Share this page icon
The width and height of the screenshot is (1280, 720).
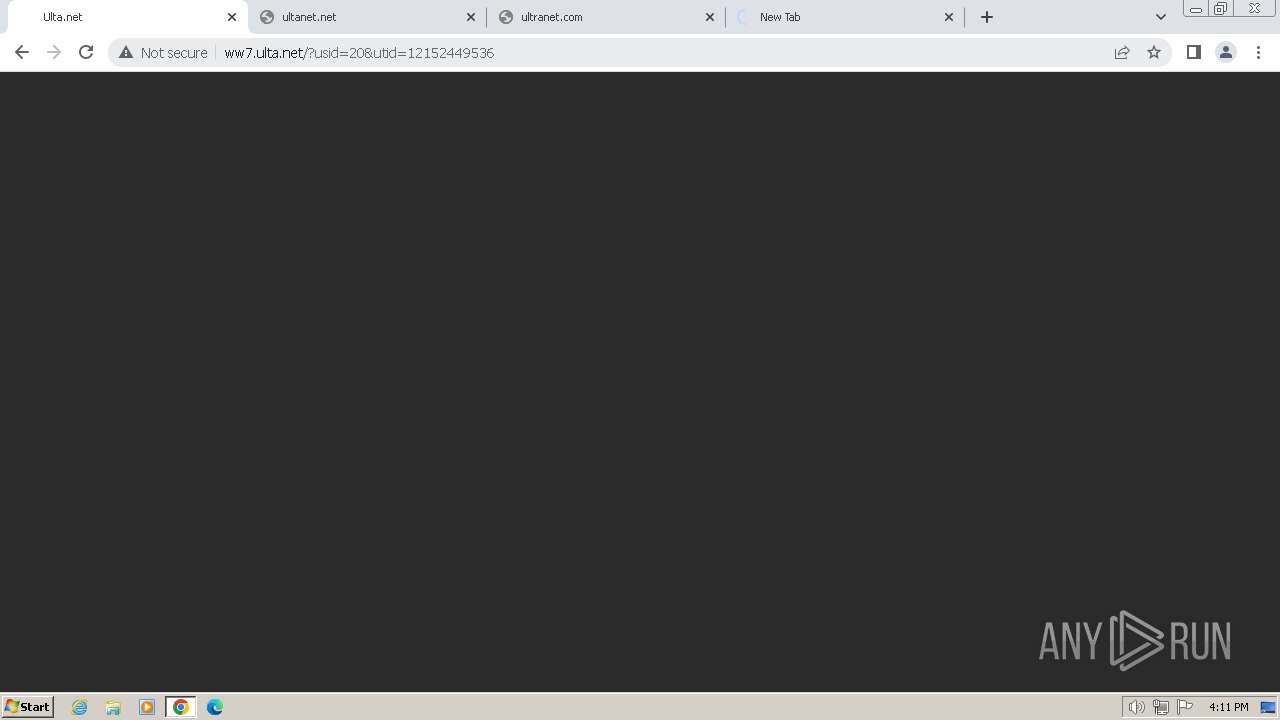coord(1122,52)
